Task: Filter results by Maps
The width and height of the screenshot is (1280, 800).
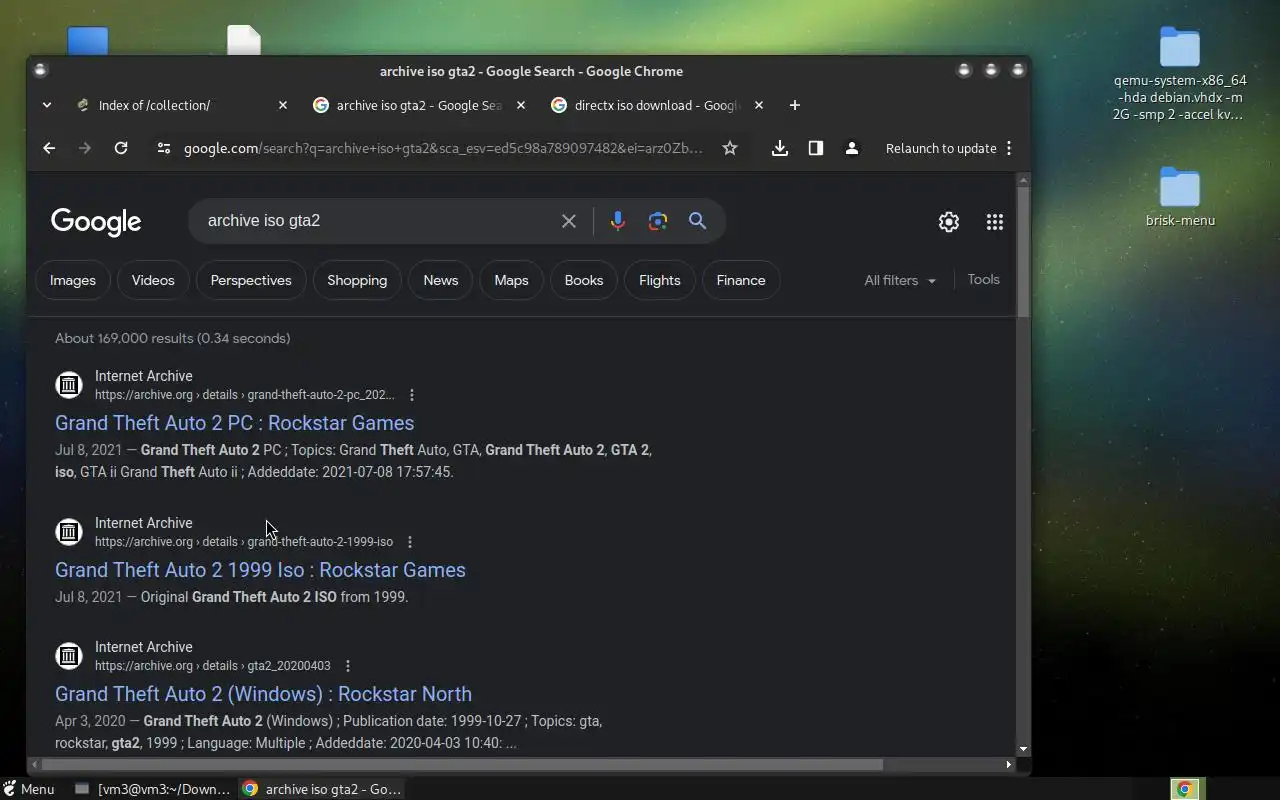Action: [511, 280]
